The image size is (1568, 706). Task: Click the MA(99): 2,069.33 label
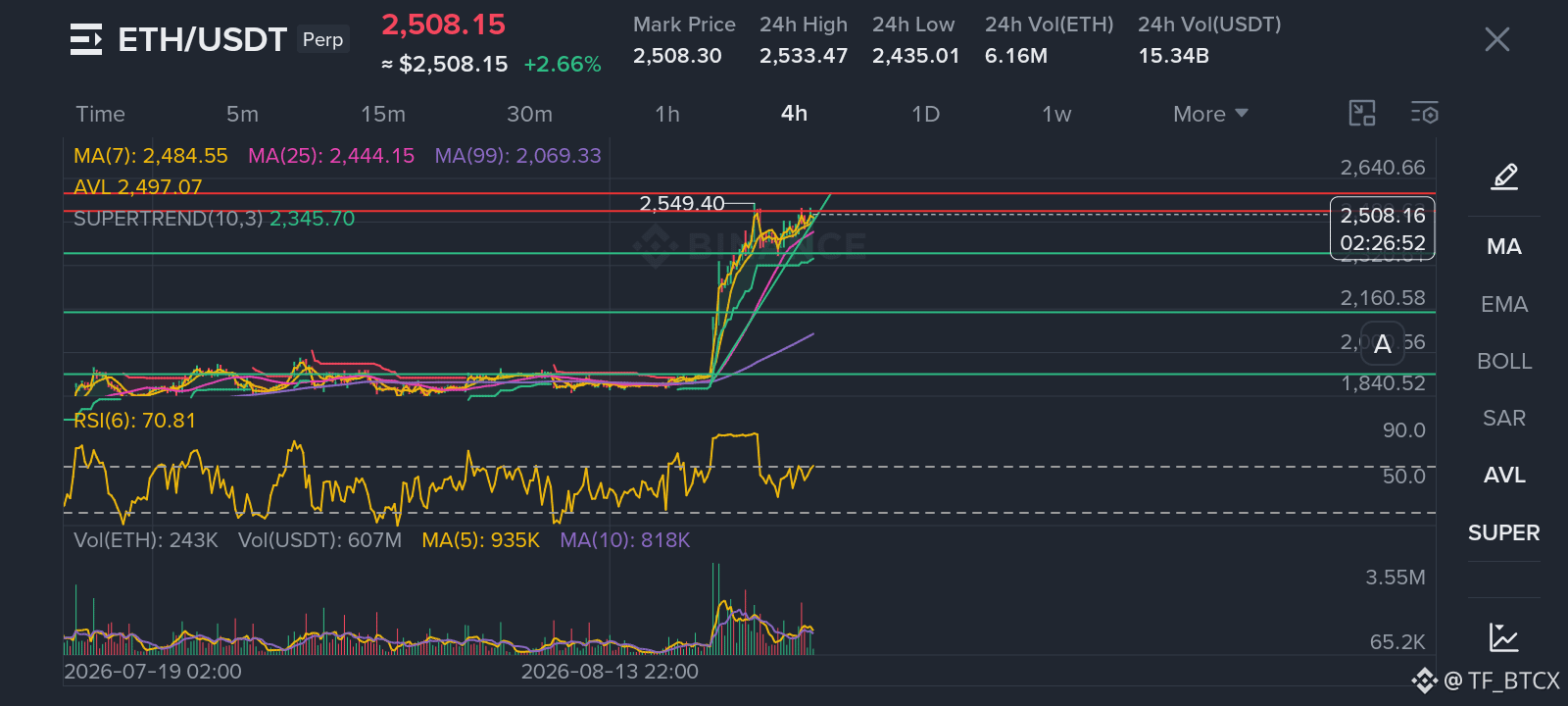(517, 156)
